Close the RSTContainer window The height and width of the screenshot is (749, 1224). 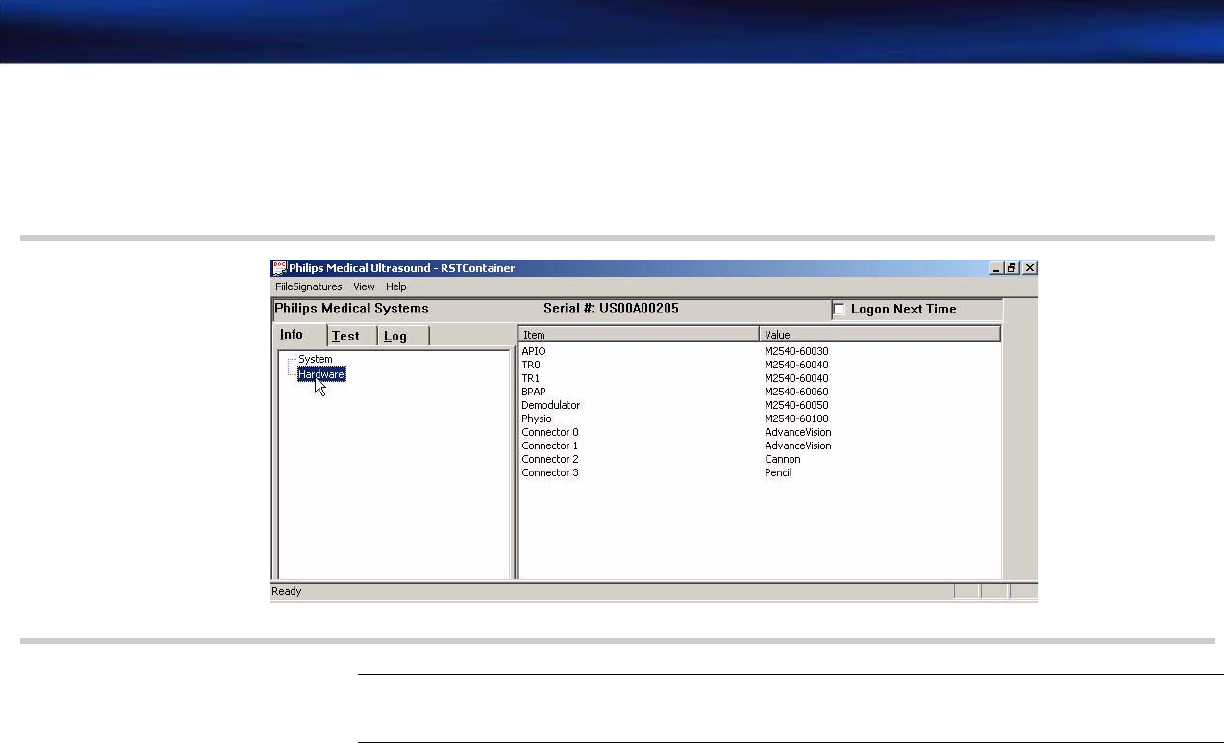[1029, 268]
